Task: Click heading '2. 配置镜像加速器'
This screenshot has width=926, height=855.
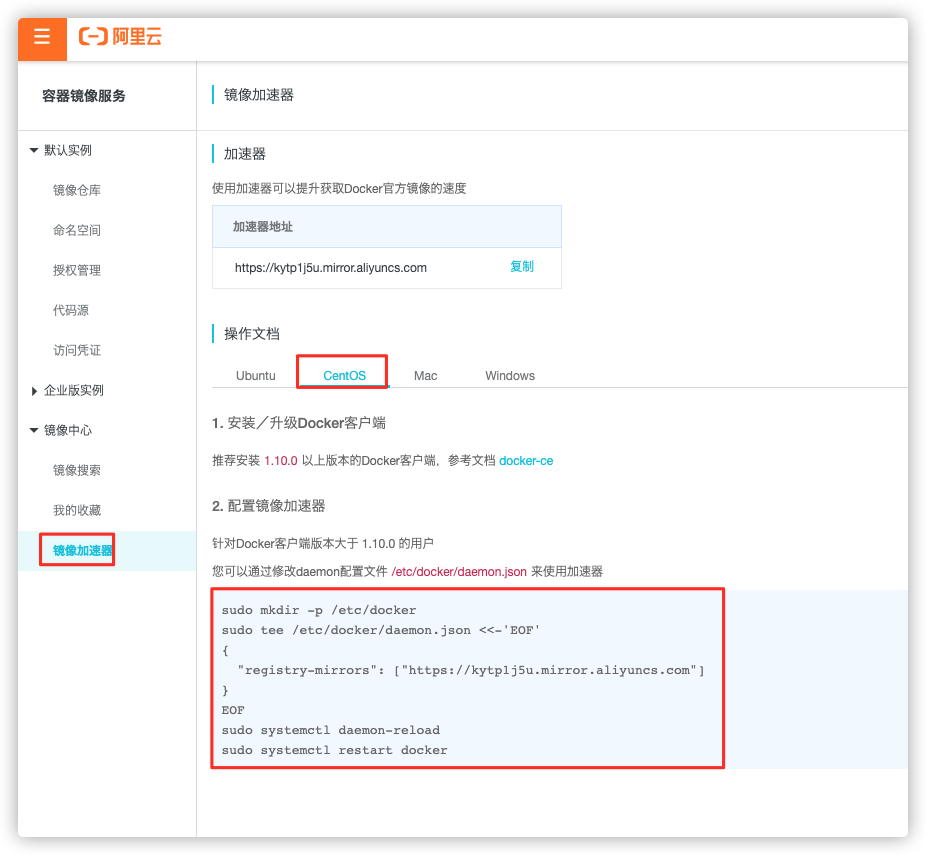Action: [x=269, y=507]
